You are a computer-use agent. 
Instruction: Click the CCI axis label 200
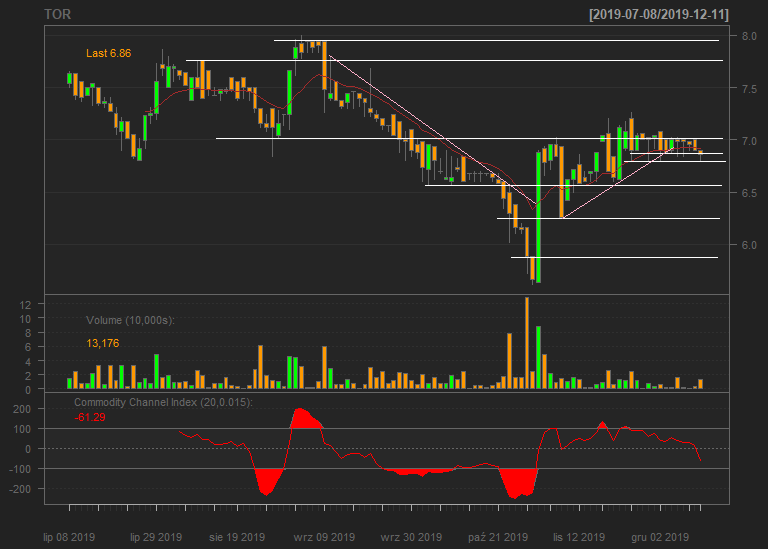pyautogui.click(x=22, y=409)
